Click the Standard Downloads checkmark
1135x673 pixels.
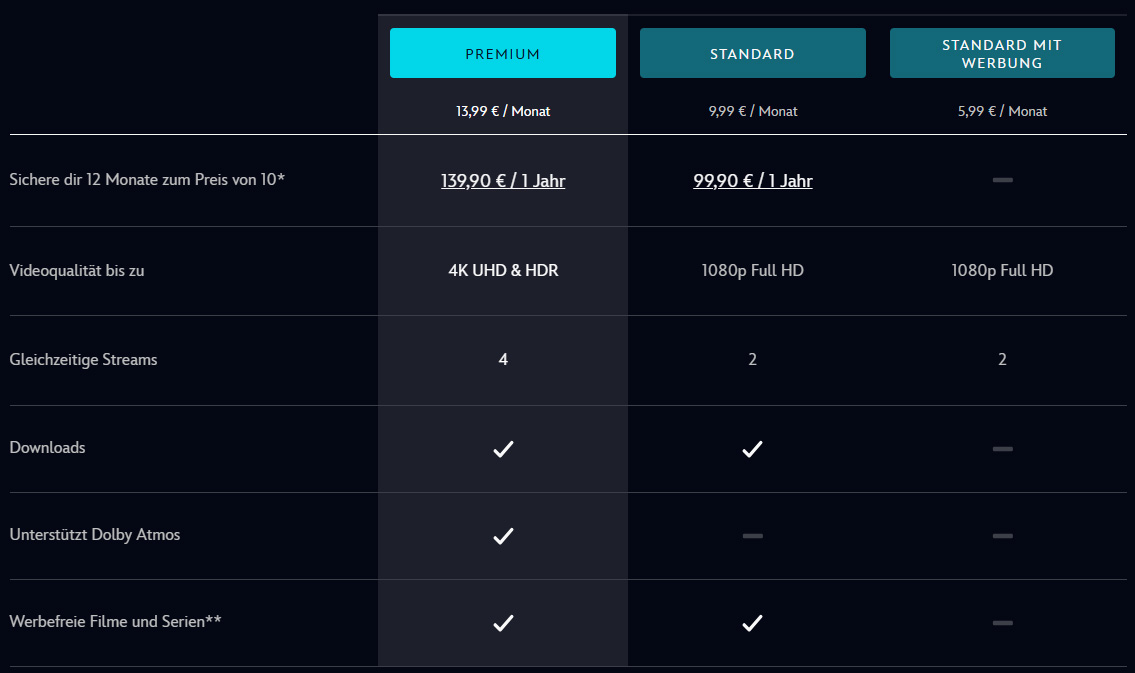pyautogui.click(x=752, y=449)
